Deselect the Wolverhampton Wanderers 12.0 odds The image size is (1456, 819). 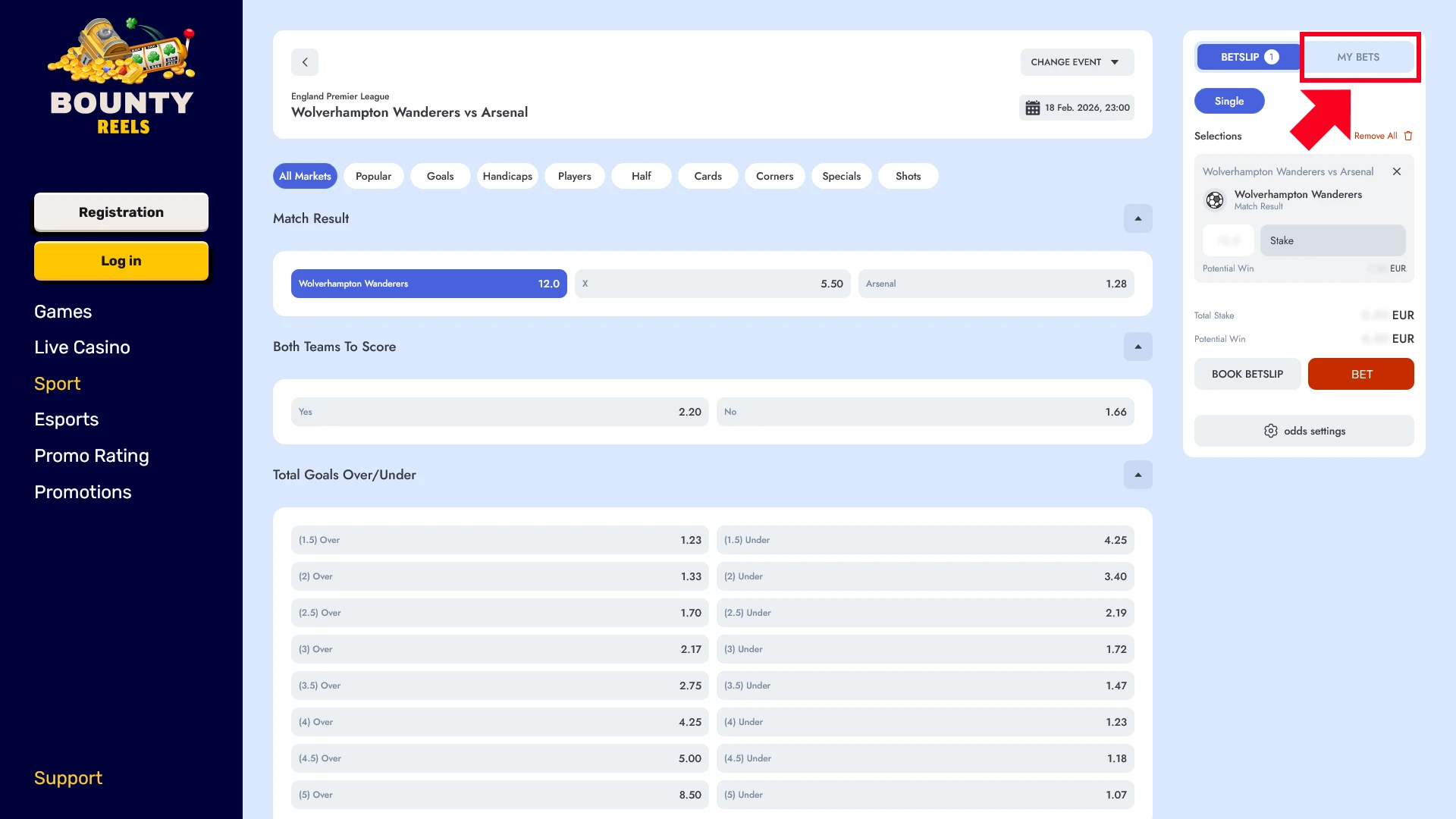coord(428,283)
